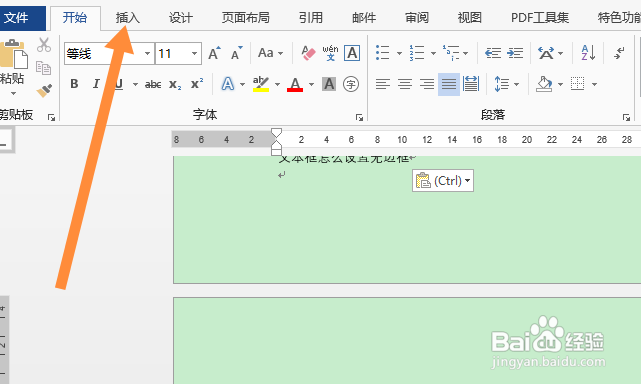Click the Distributed alignment icon
641x384 pixels.
coord(471,84)
